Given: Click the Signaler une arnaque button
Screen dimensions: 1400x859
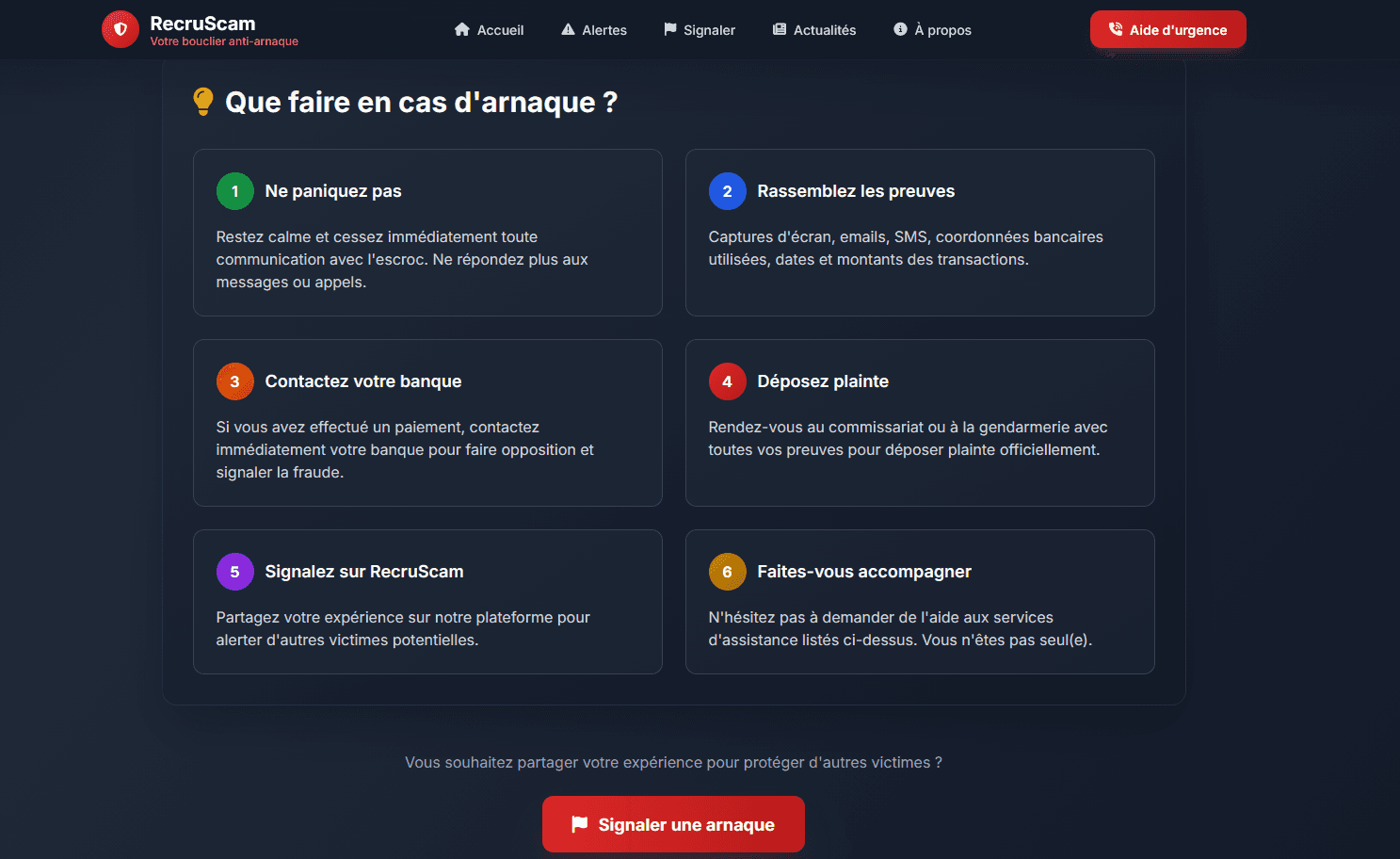Looking at the screenshot, I should [x=673, y=824].
